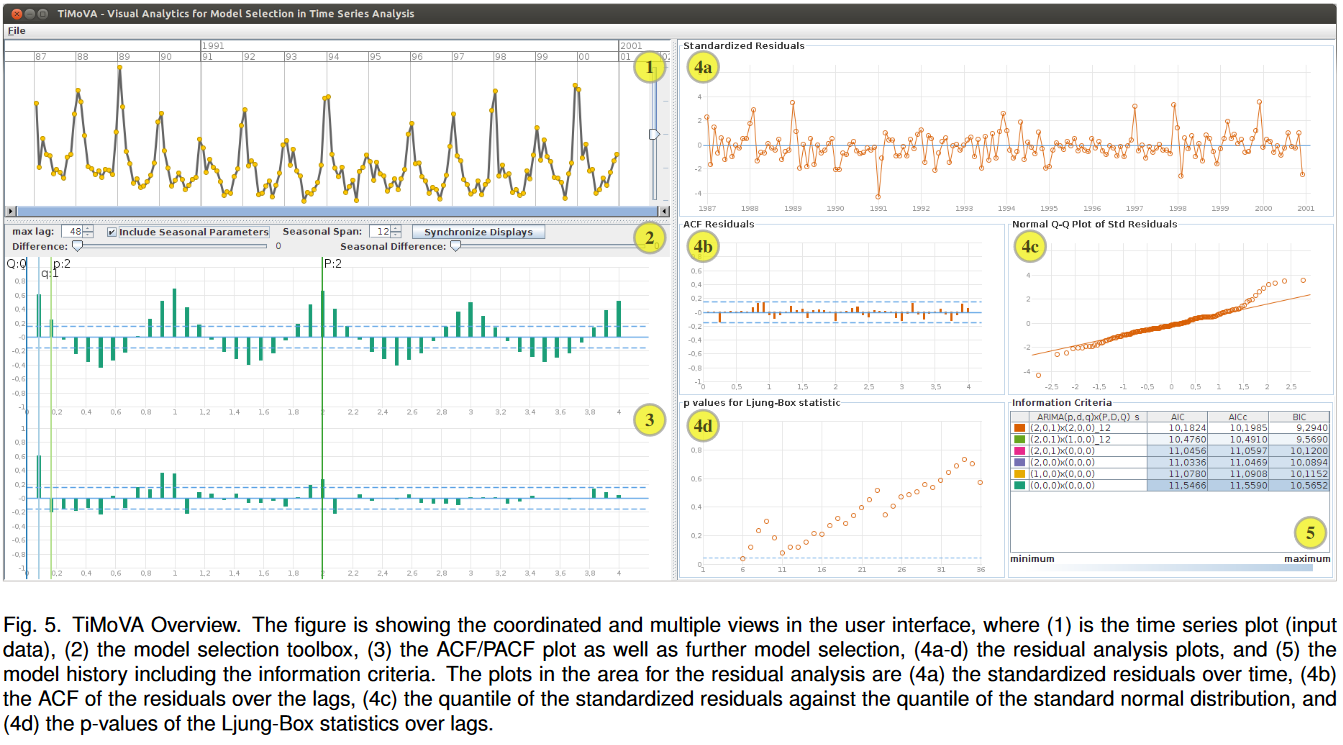
Task: Focus the Seasonal Span input field
Action: tap(381, 232)
